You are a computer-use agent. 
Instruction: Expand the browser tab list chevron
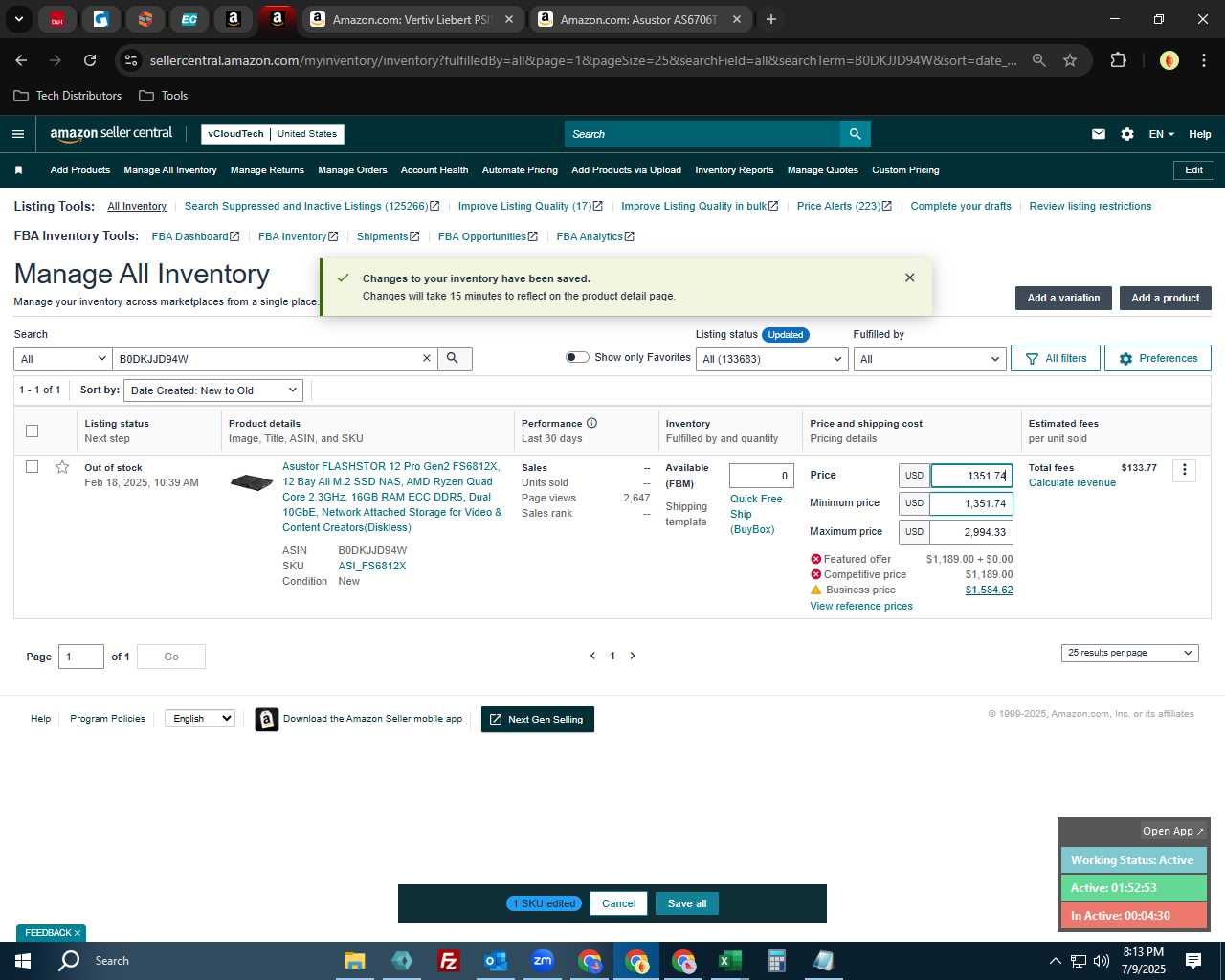pos(18,19)
